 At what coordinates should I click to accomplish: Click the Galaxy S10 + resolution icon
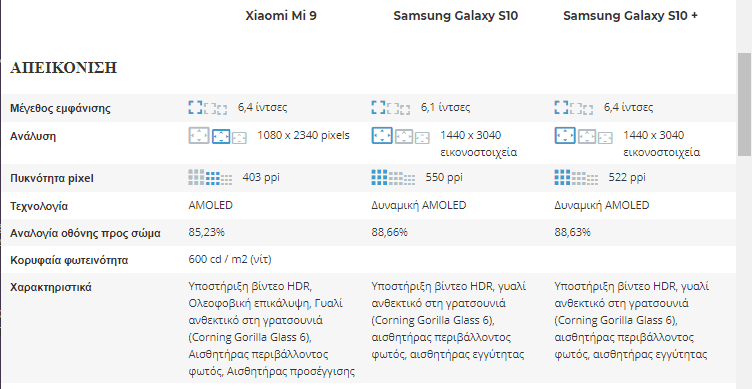[584, 136]
